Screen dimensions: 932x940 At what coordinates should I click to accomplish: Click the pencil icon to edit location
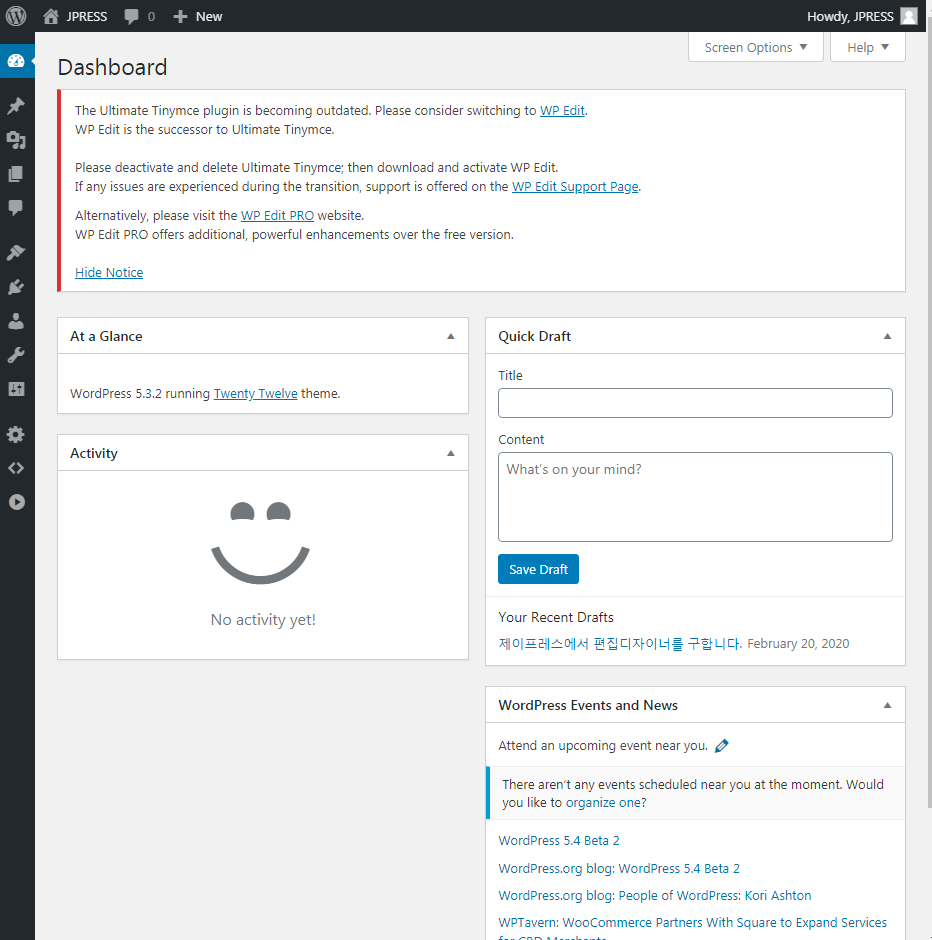722,745
